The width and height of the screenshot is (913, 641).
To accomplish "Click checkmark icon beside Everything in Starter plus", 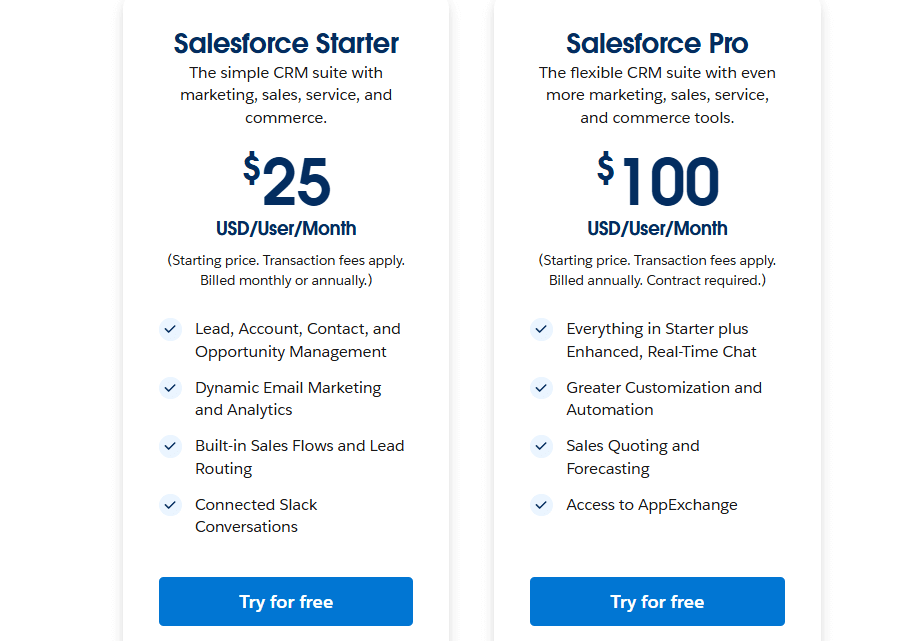I will coord(541,329).
